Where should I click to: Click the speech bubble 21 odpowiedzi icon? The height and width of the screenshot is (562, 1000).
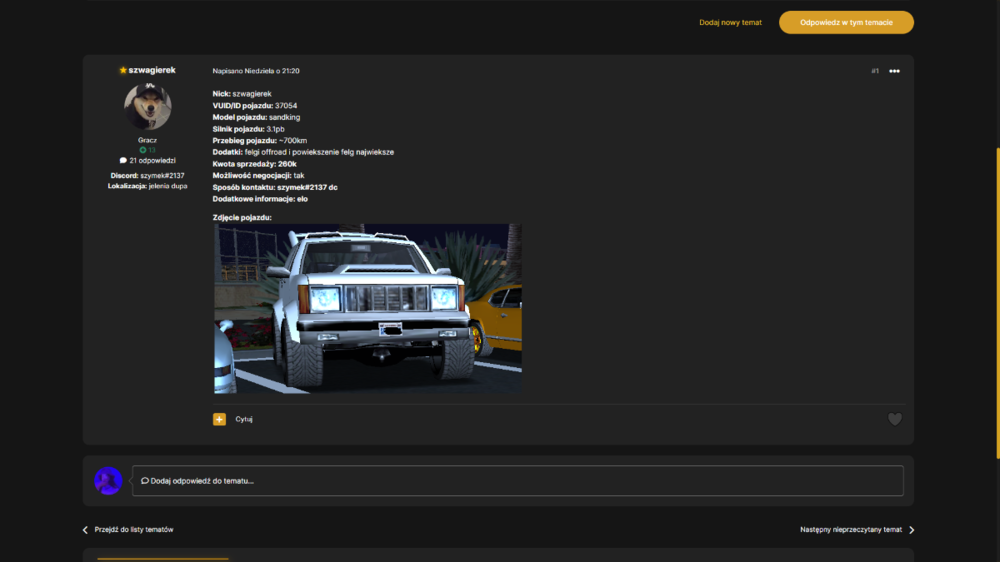[x=123, y=161]
